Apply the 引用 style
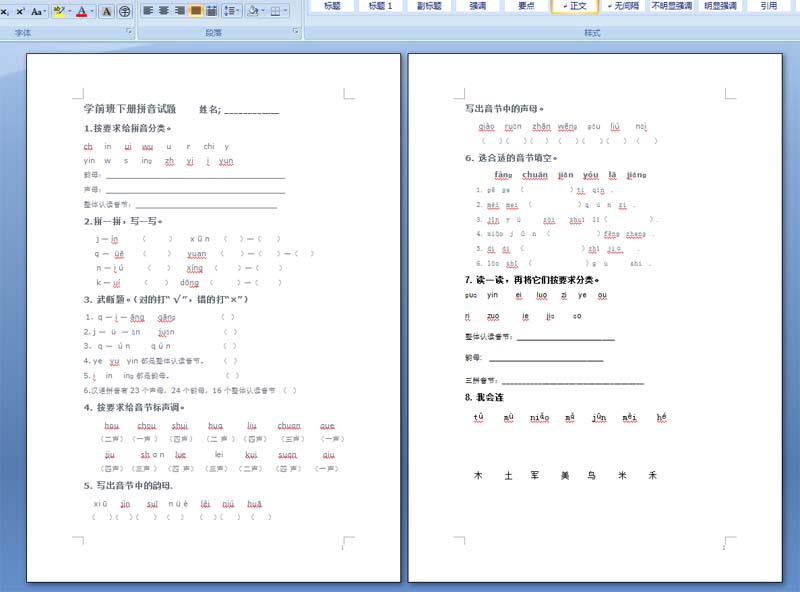800x592 pixels. 768,6
